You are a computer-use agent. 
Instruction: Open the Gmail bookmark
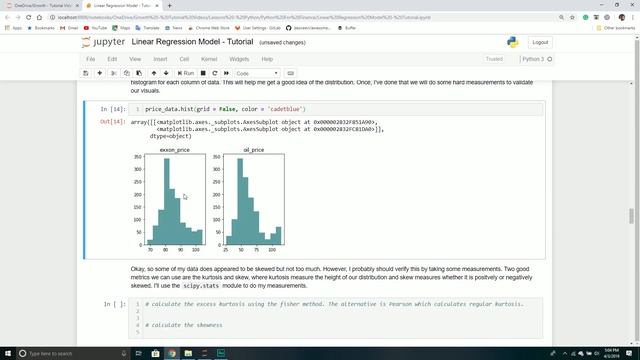(x=69, y=28)
